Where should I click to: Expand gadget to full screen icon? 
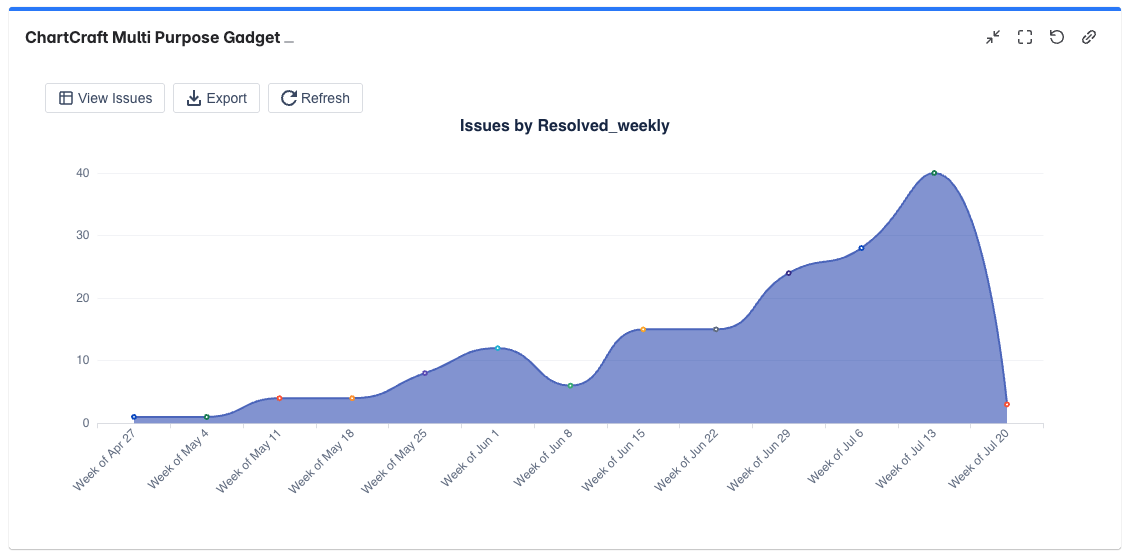1025,37
